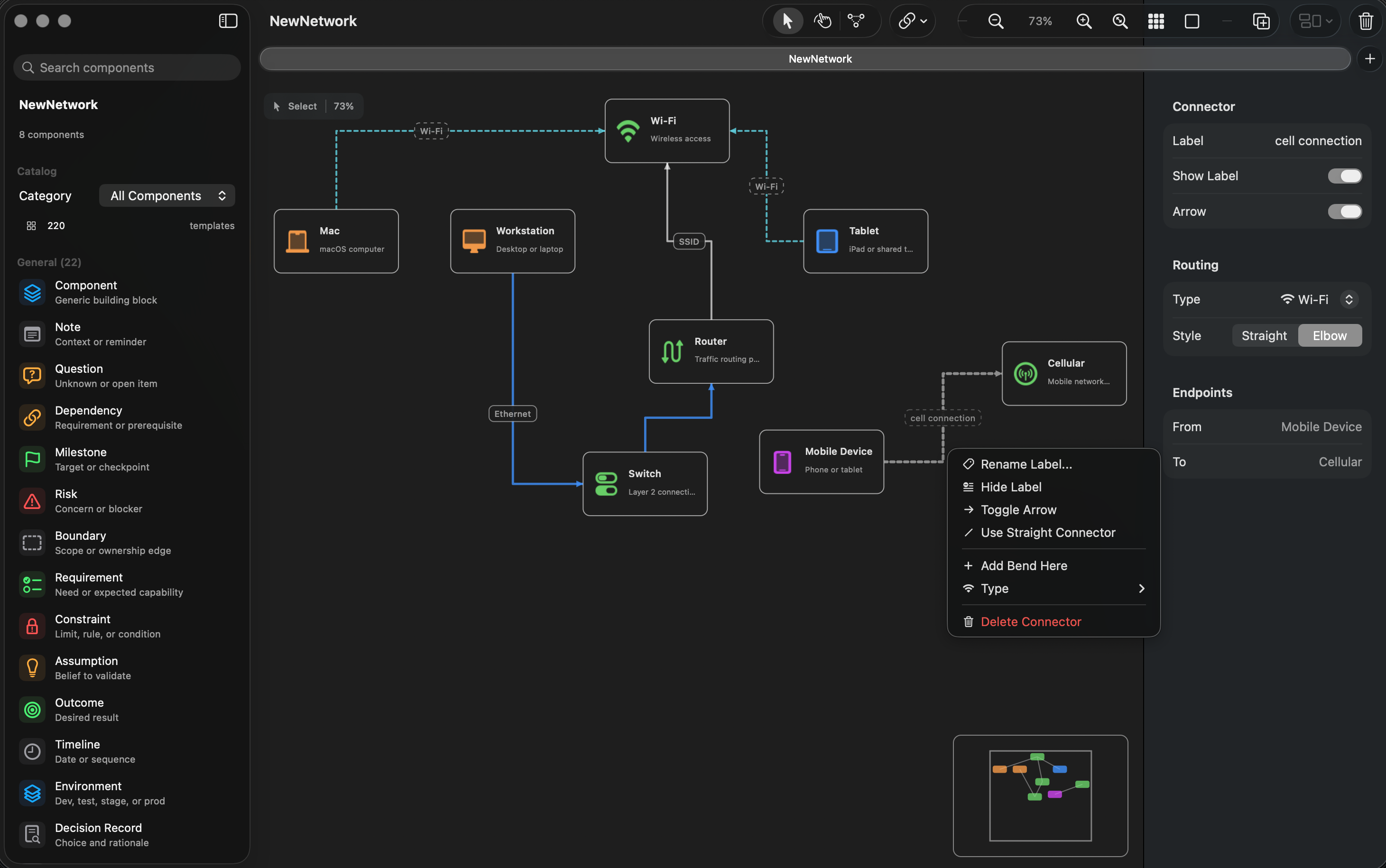The height and width of the screenshot is (868, 1386).
Task: Choose Rename Label from context menu
Action: pos(1053,464)
